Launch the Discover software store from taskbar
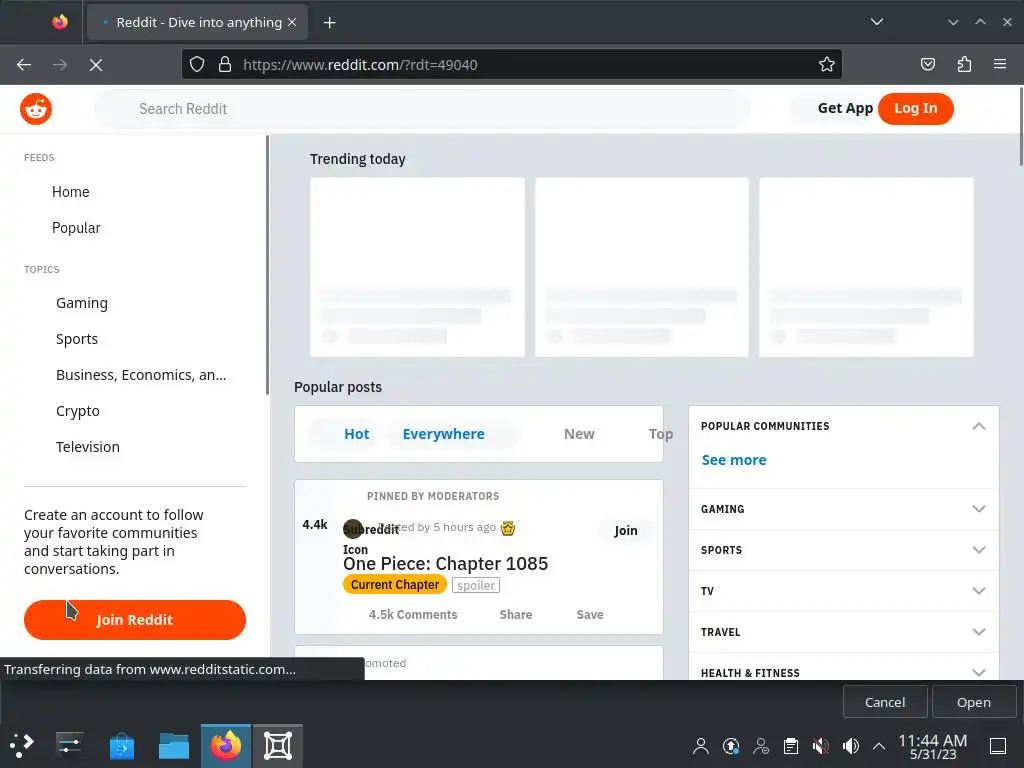Viewport: 1024px width, 768px height. pos(121,746)
